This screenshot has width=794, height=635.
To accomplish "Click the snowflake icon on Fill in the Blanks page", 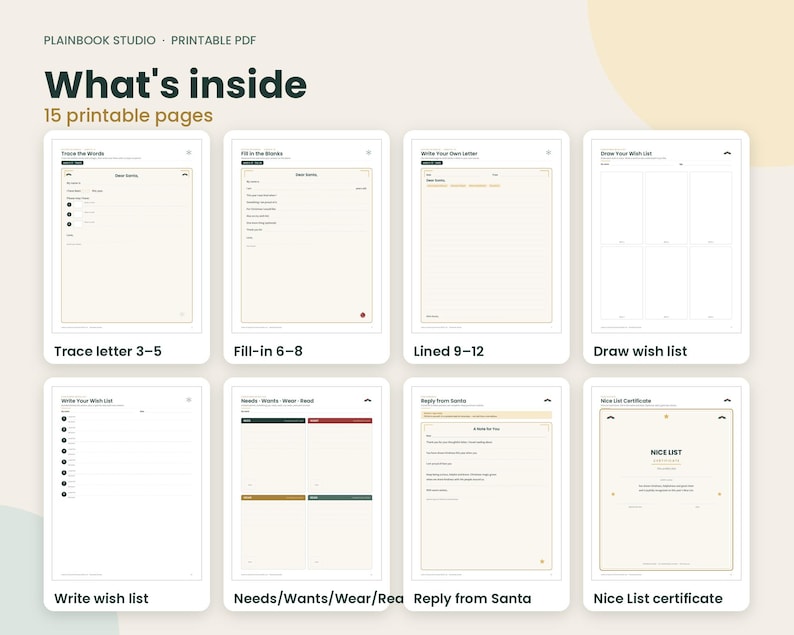I will pos(369,152).
